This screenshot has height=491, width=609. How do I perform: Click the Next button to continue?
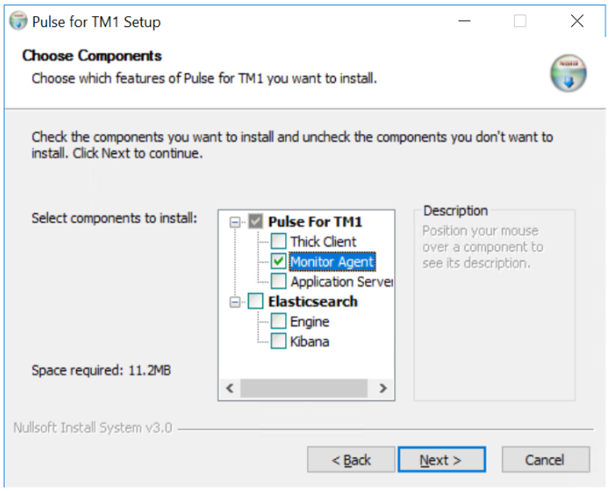tap(441, 460)
